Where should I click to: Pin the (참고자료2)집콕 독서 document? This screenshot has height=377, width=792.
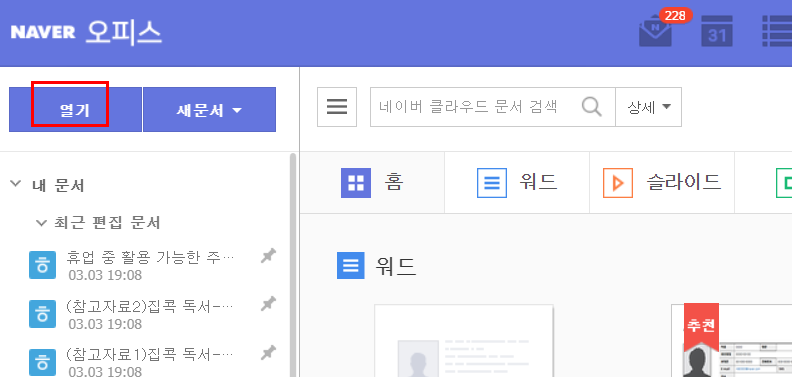(268, 304)
